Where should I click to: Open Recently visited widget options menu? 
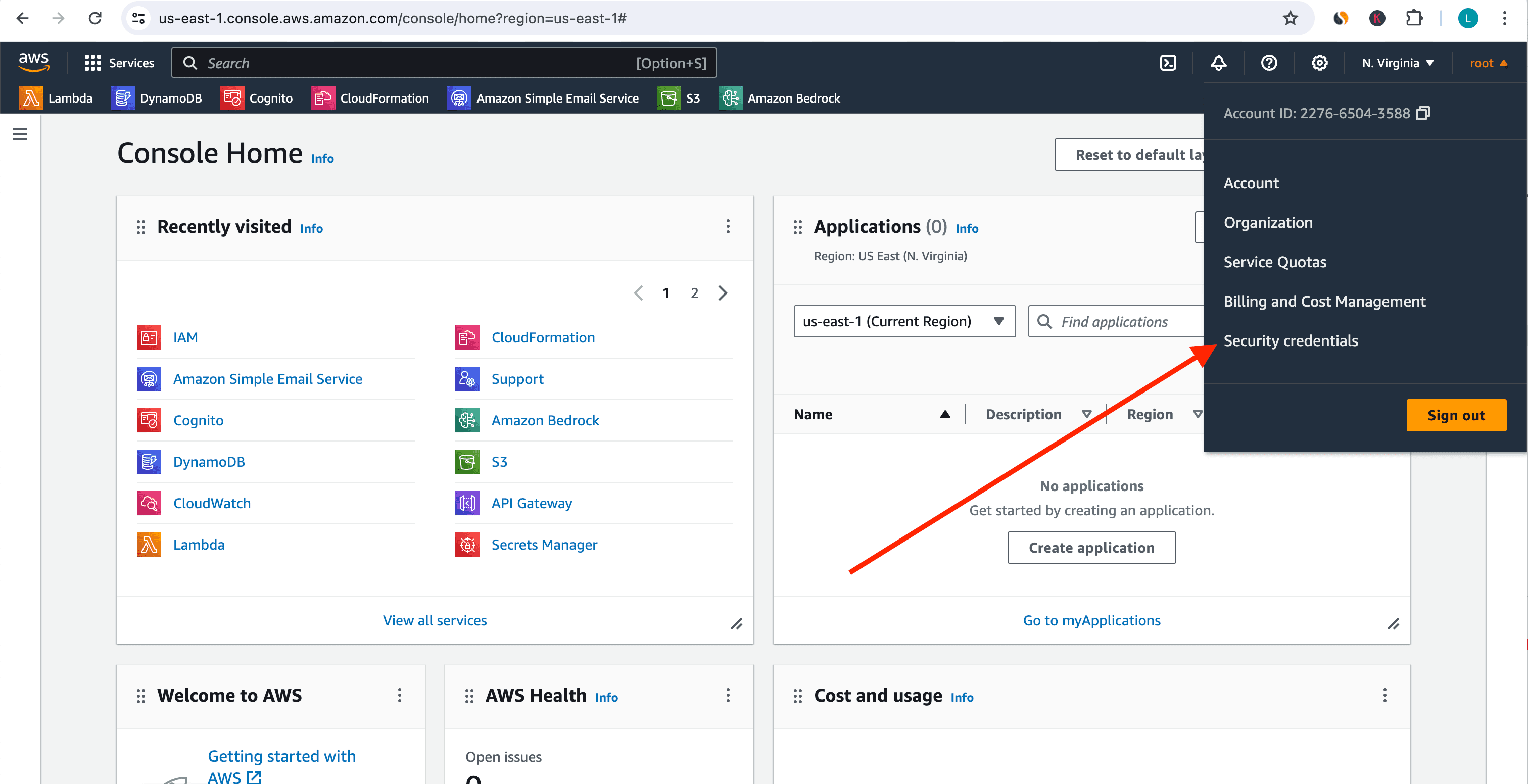tap(728, 226)
